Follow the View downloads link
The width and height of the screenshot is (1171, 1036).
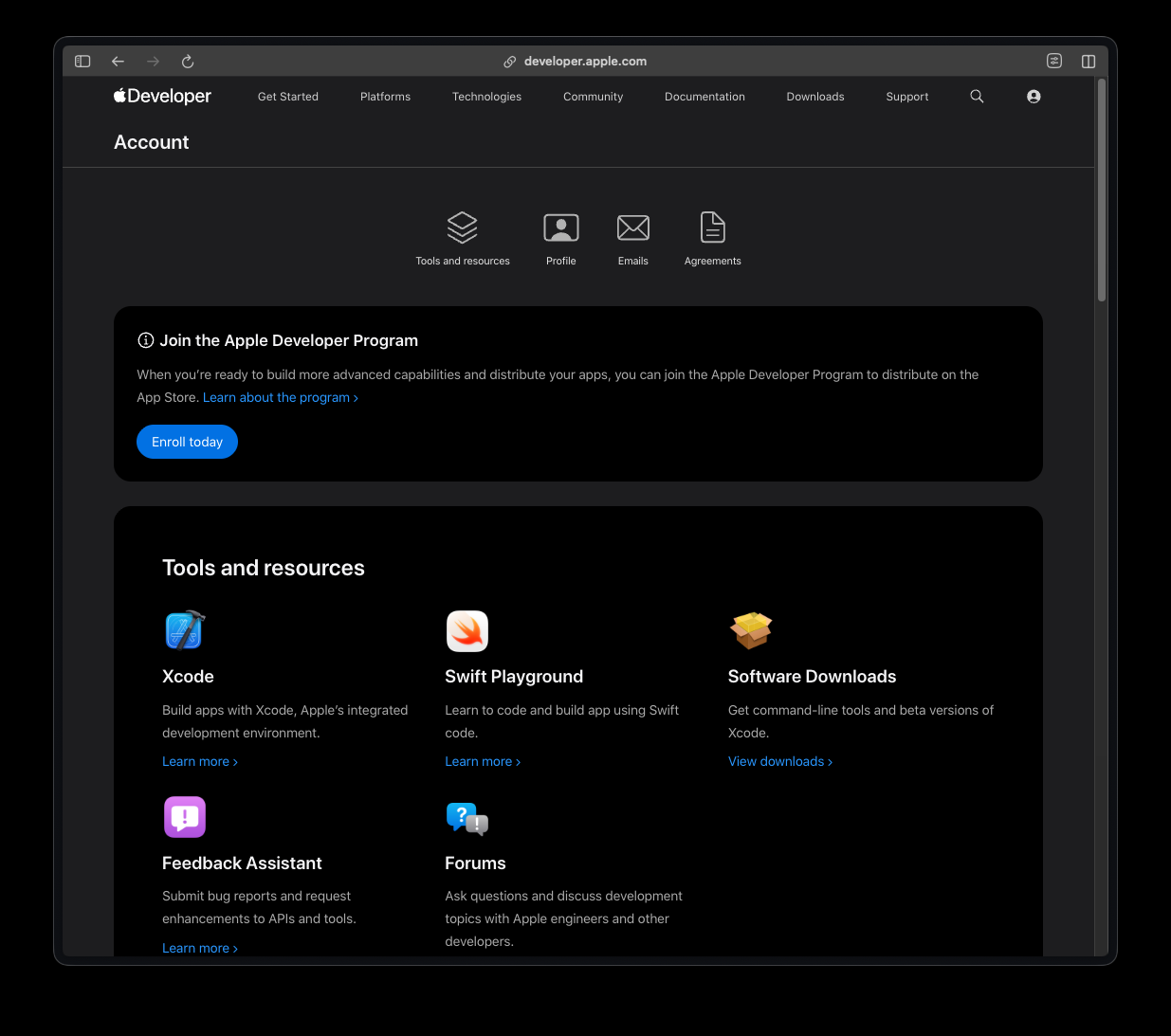pyautogui.click(x=780, y=761)
